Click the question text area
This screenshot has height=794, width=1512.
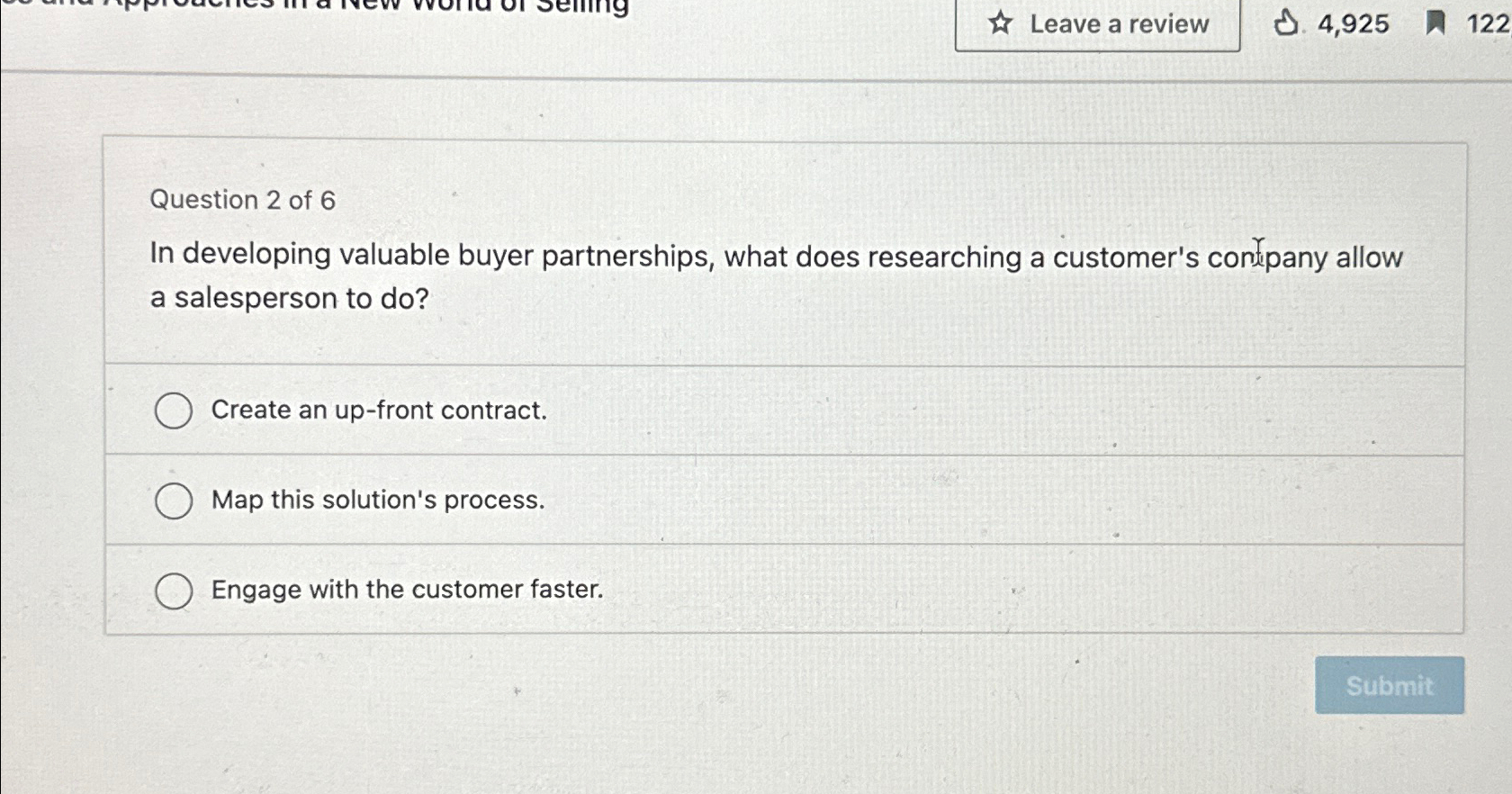774,275
